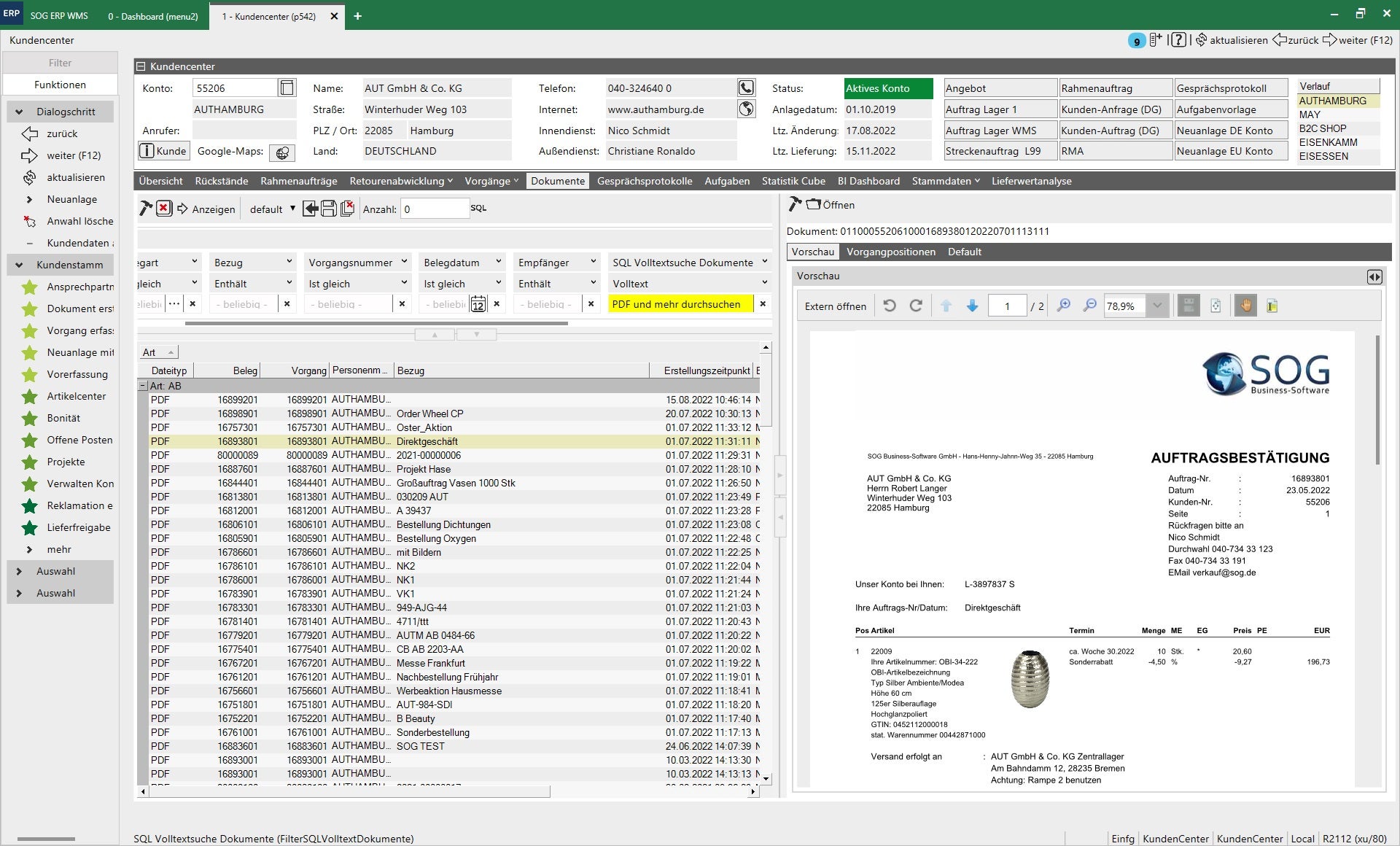Click the yellow PDF full-text search field
This screenshot has width=1400, height=846.
[680, 304]
